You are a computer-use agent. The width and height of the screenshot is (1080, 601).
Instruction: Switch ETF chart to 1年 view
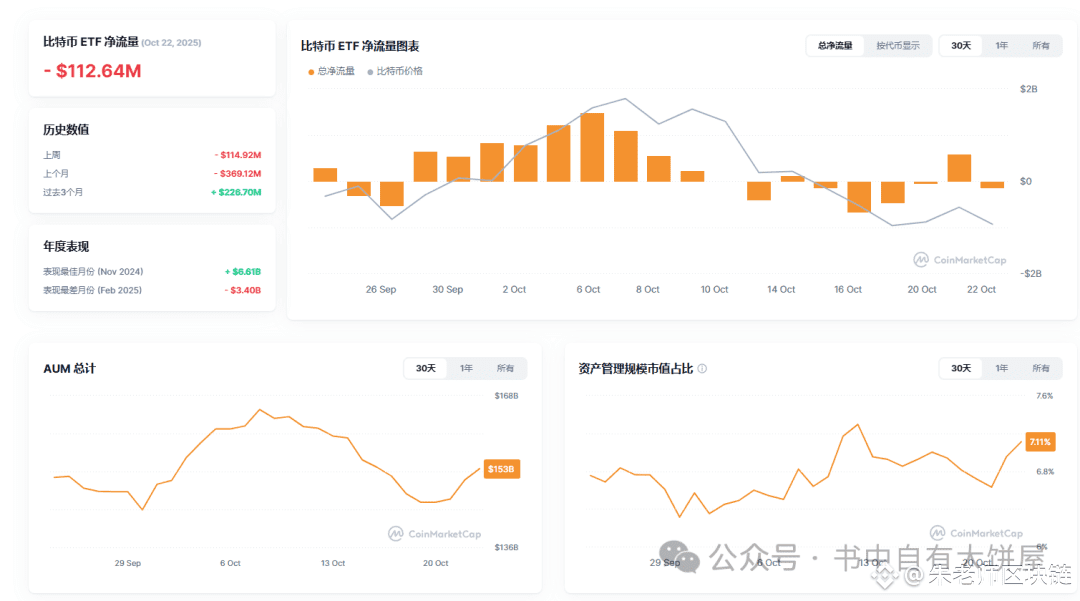1000,46
